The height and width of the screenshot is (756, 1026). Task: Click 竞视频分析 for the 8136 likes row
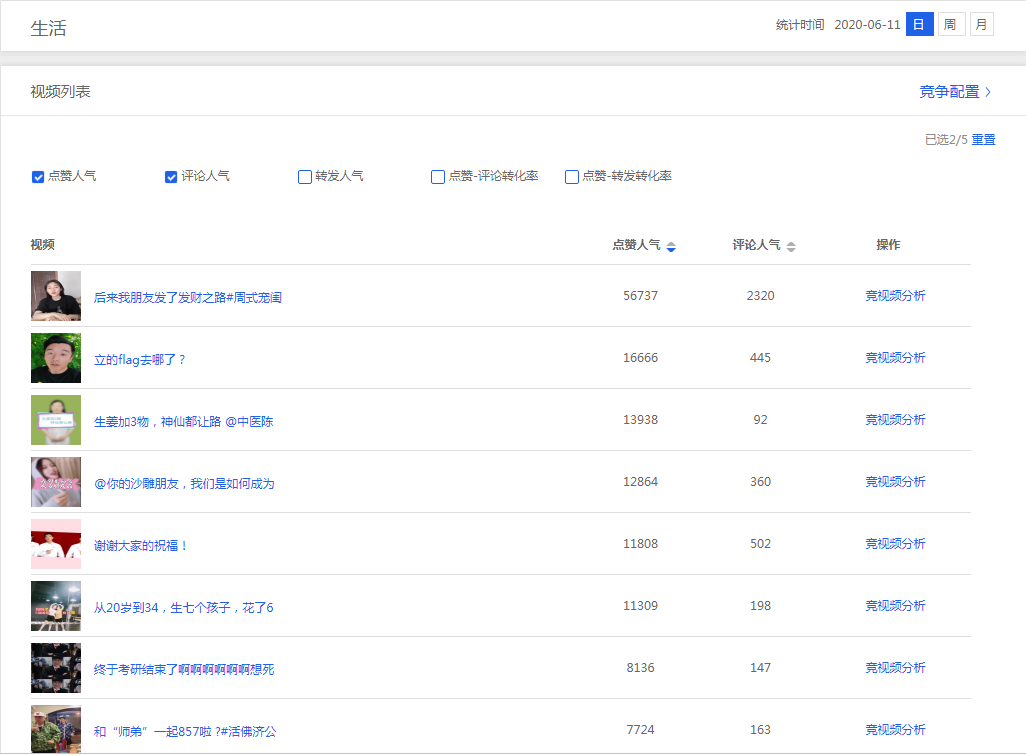coord(895,668)
